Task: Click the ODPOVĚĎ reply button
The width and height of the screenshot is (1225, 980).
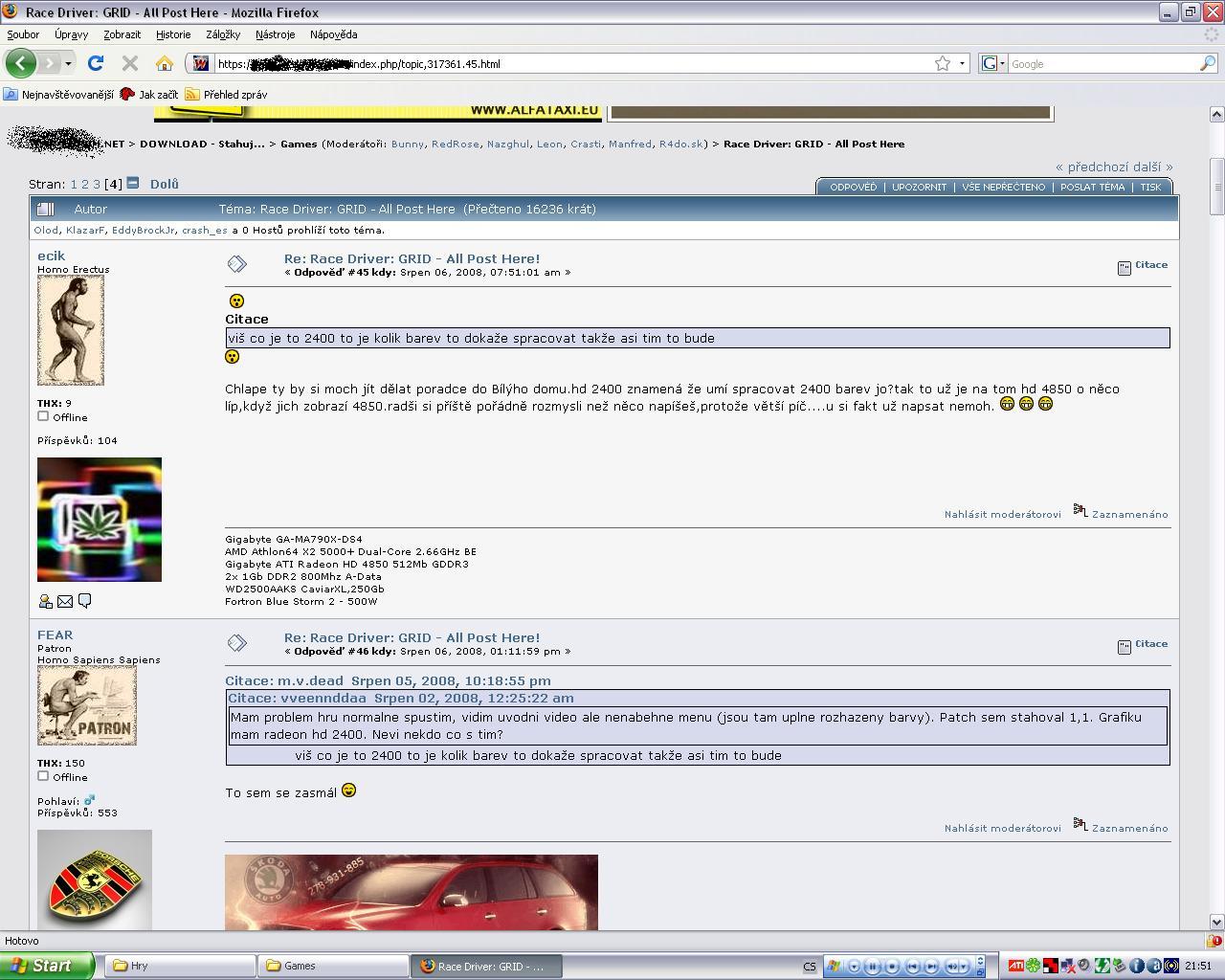Action: coord(853,187)
